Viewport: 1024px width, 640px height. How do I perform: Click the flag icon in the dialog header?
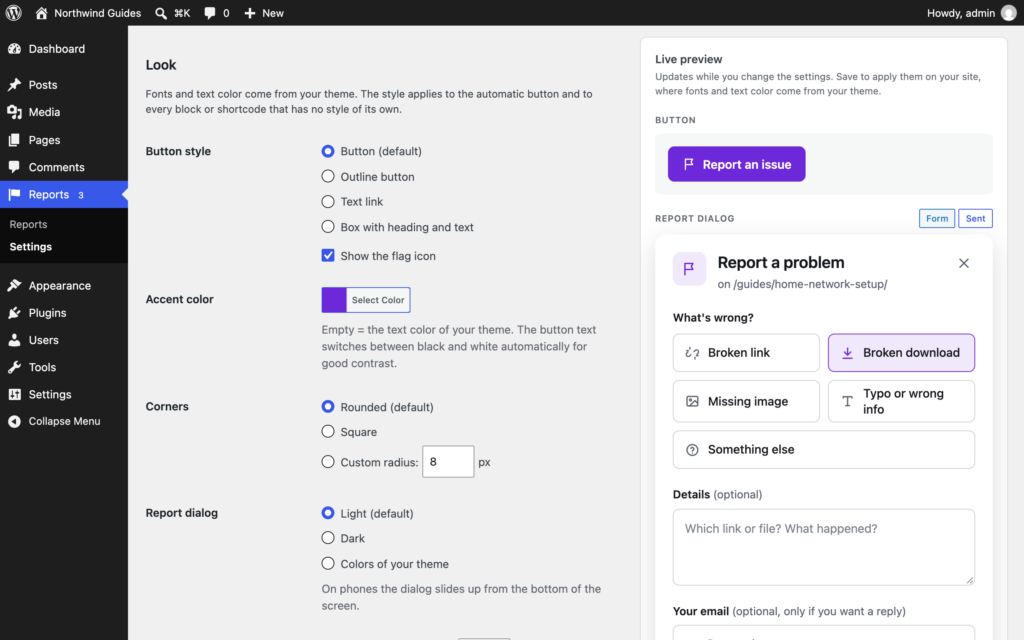click(x=689, y=268)
